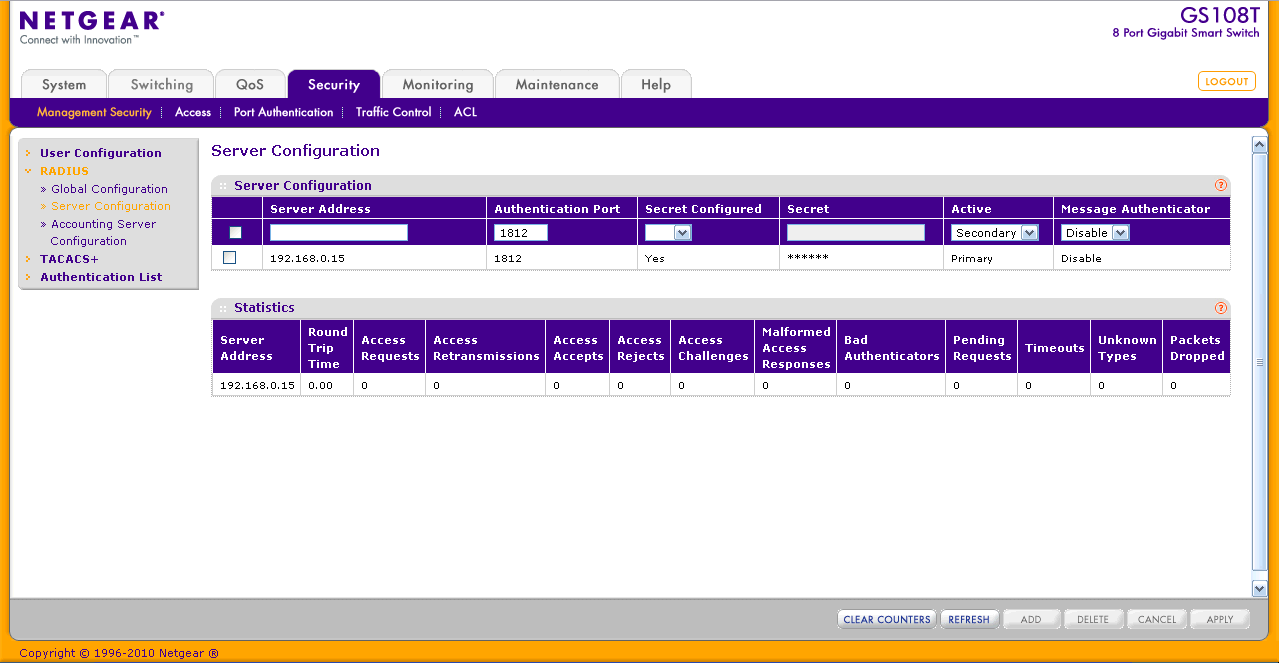
Task: Open help icon for Statistics section
Action: point(1220,308)
